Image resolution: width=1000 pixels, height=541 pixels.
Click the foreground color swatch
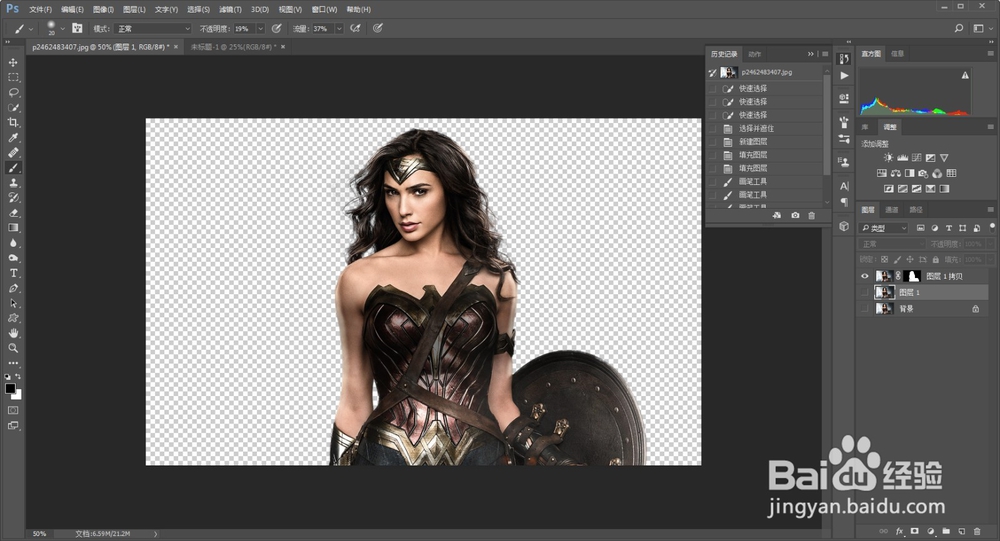click(10, 389)
